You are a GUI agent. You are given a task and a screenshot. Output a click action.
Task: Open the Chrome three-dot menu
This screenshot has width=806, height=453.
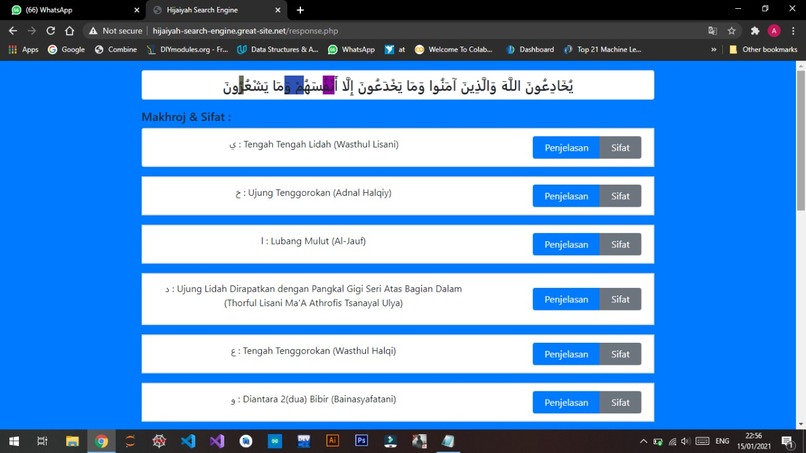(x=793, y=31)
